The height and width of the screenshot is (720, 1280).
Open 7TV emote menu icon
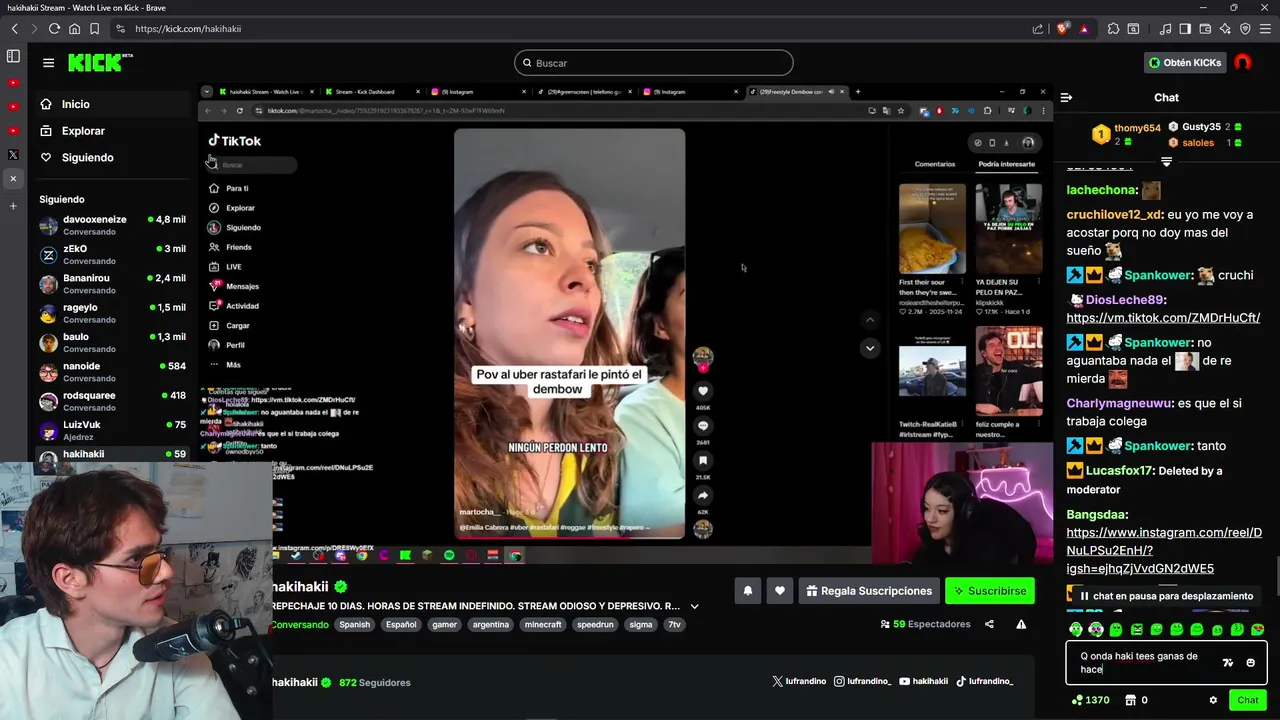pos(1228,663)
